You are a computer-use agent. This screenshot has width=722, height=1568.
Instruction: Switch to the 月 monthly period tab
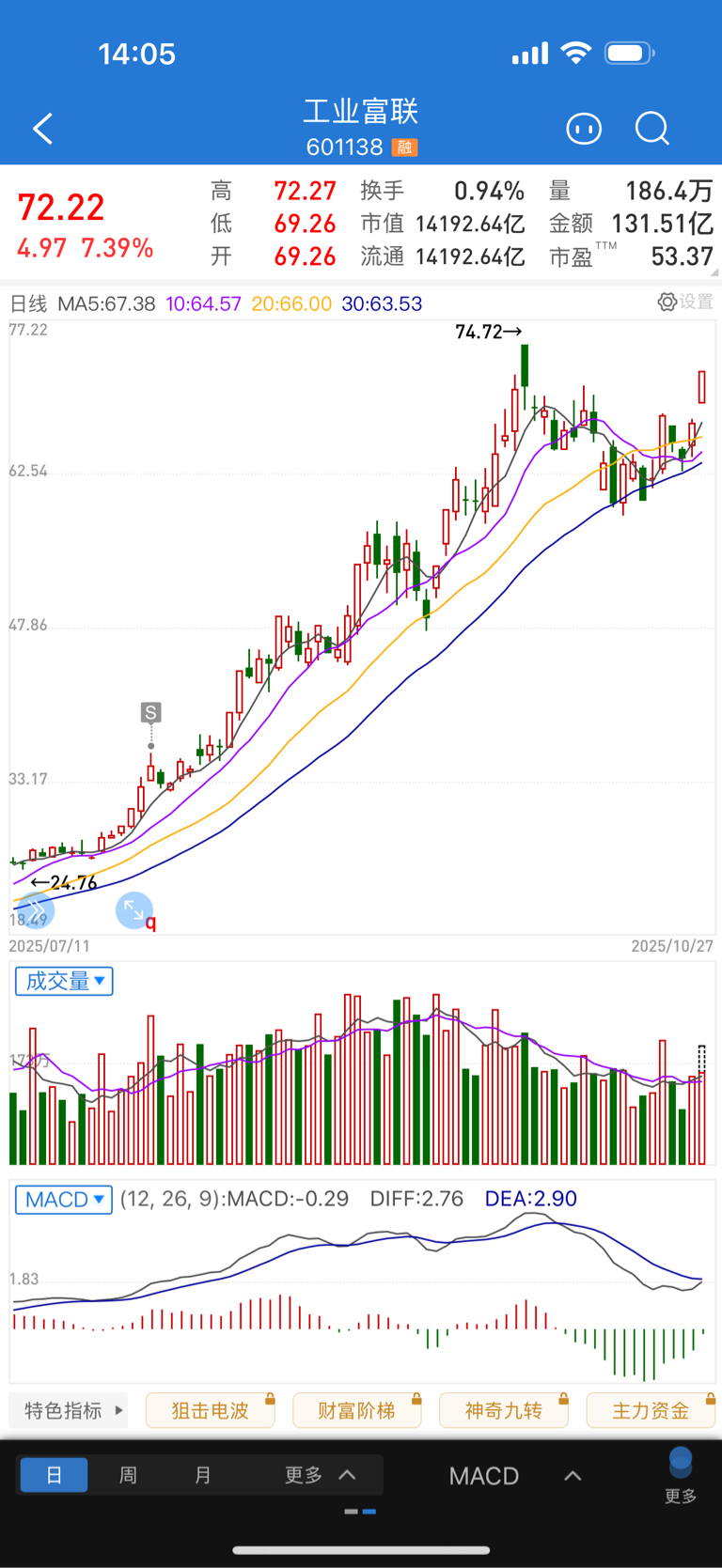pyautogui.click(x=202, y=1475)
